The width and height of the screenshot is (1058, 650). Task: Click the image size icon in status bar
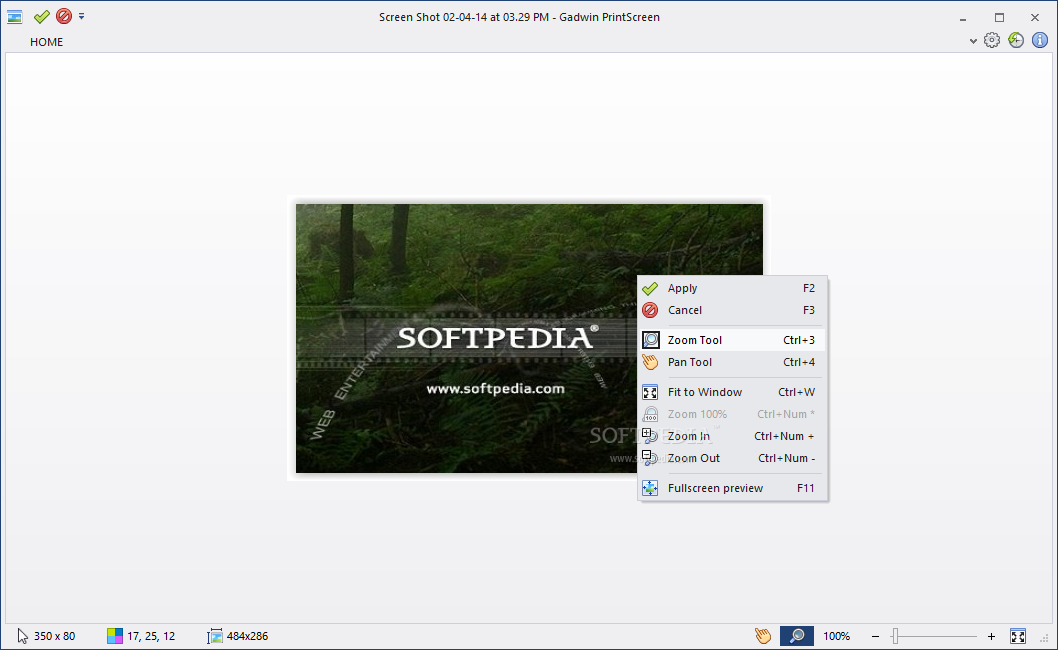[x=215, y=636]
